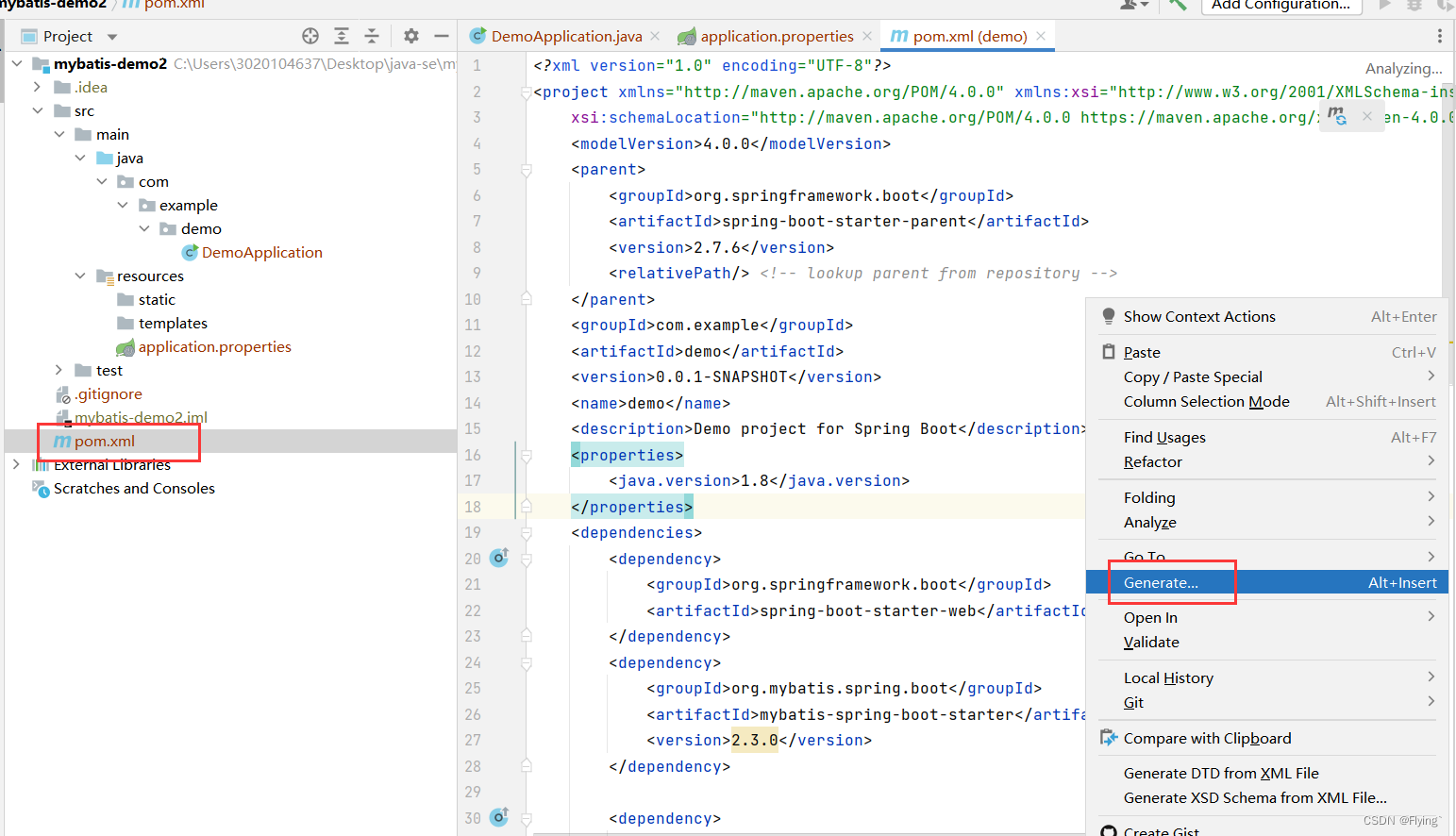Expand the test folder
The height and width of the screenshot is (836, 1456).
[59, 370]
